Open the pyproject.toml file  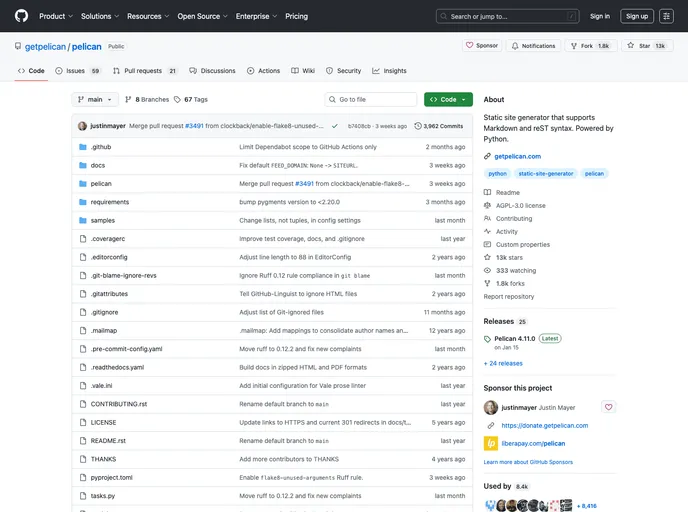point(111,478)
